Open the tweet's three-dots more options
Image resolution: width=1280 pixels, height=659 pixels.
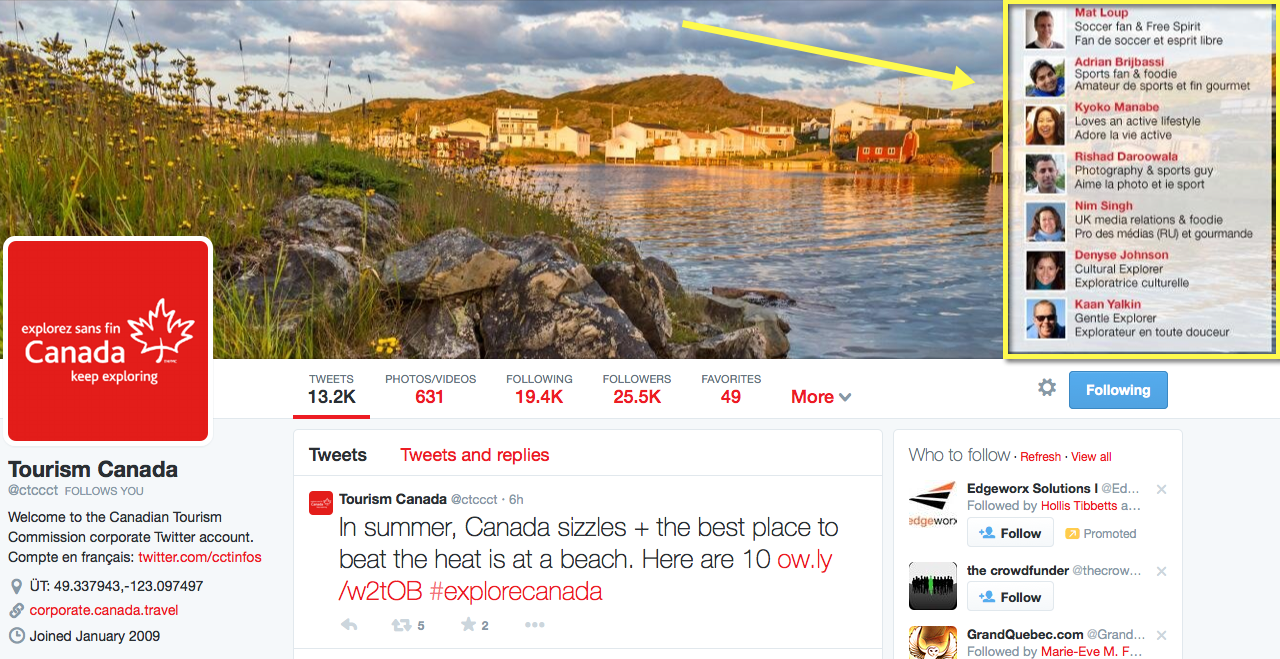coord(535,625)
